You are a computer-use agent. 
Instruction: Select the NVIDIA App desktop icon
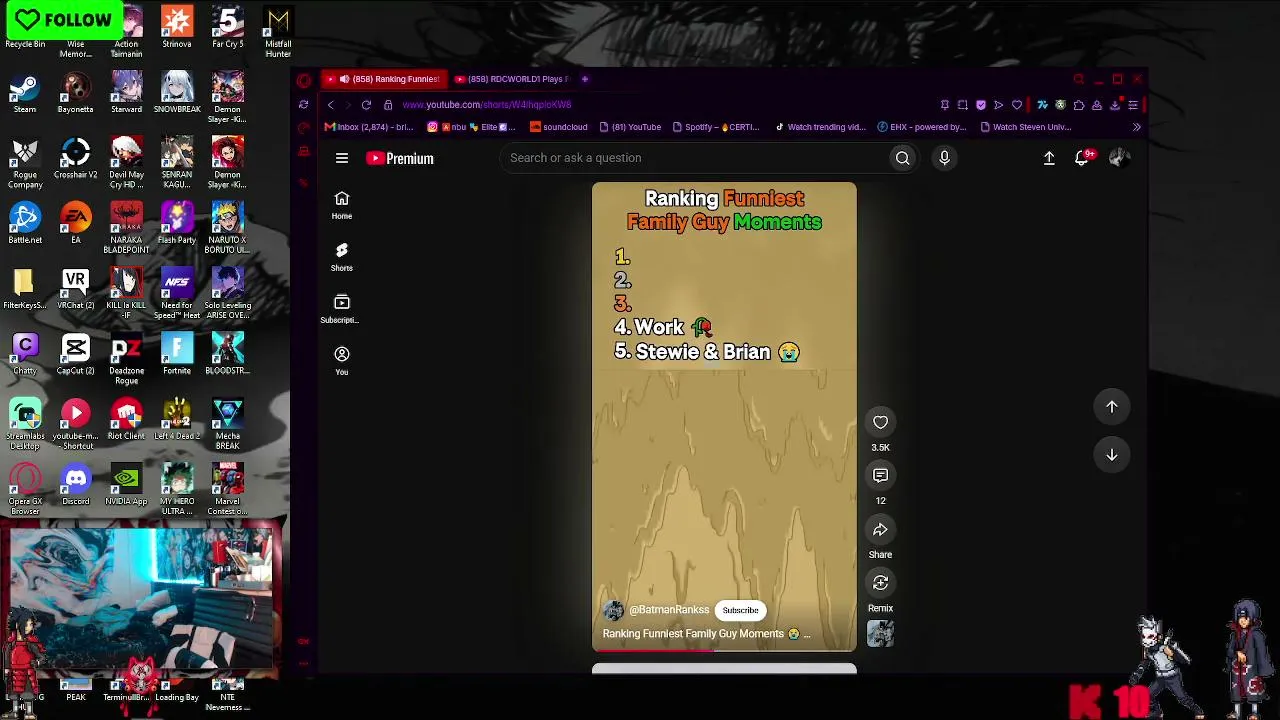click(126, 486)
